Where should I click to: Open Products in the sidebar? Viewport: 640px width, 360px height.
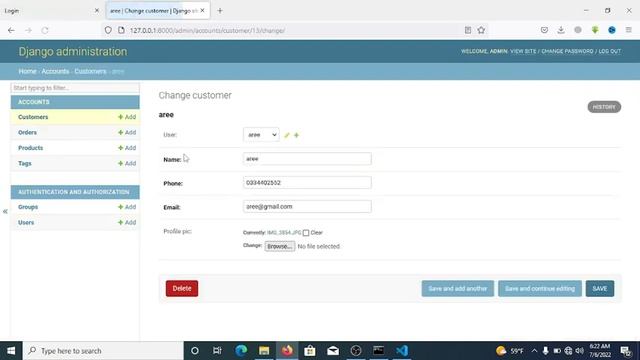coord(31,148)
